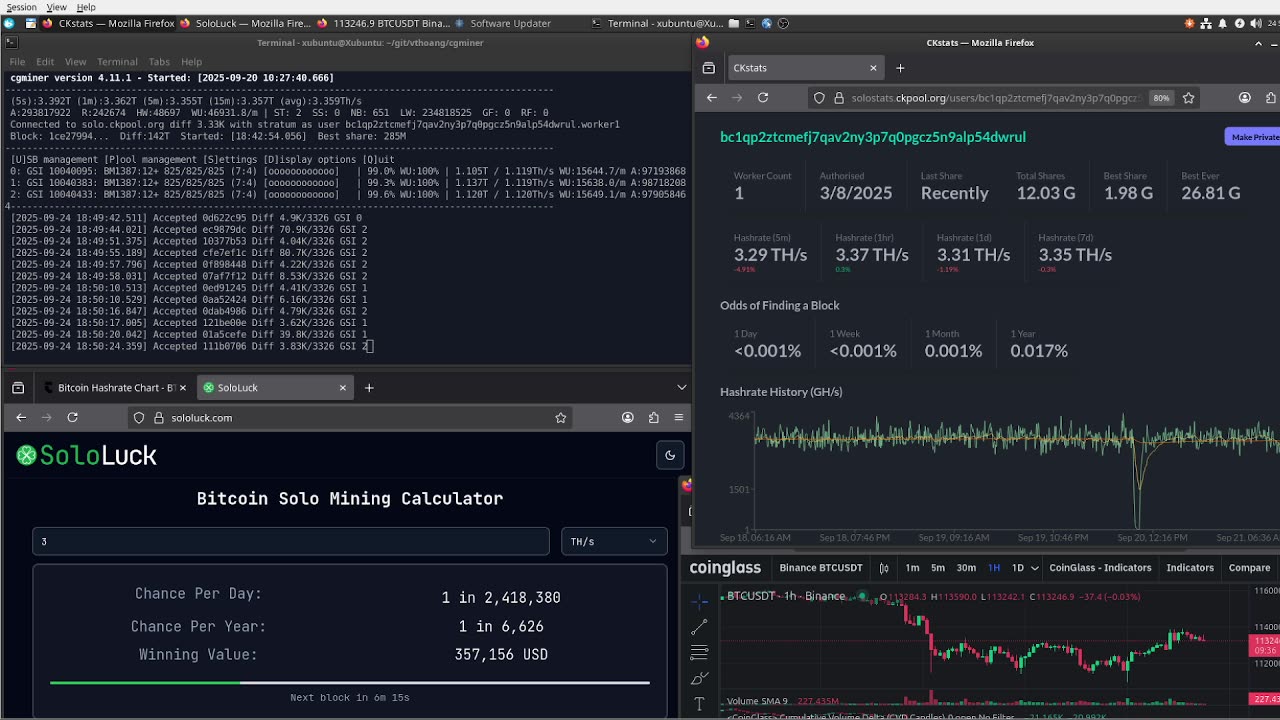This screenshot has width=1280, height=720.
Task: Select the 5m timeframe
Action: 938,568
